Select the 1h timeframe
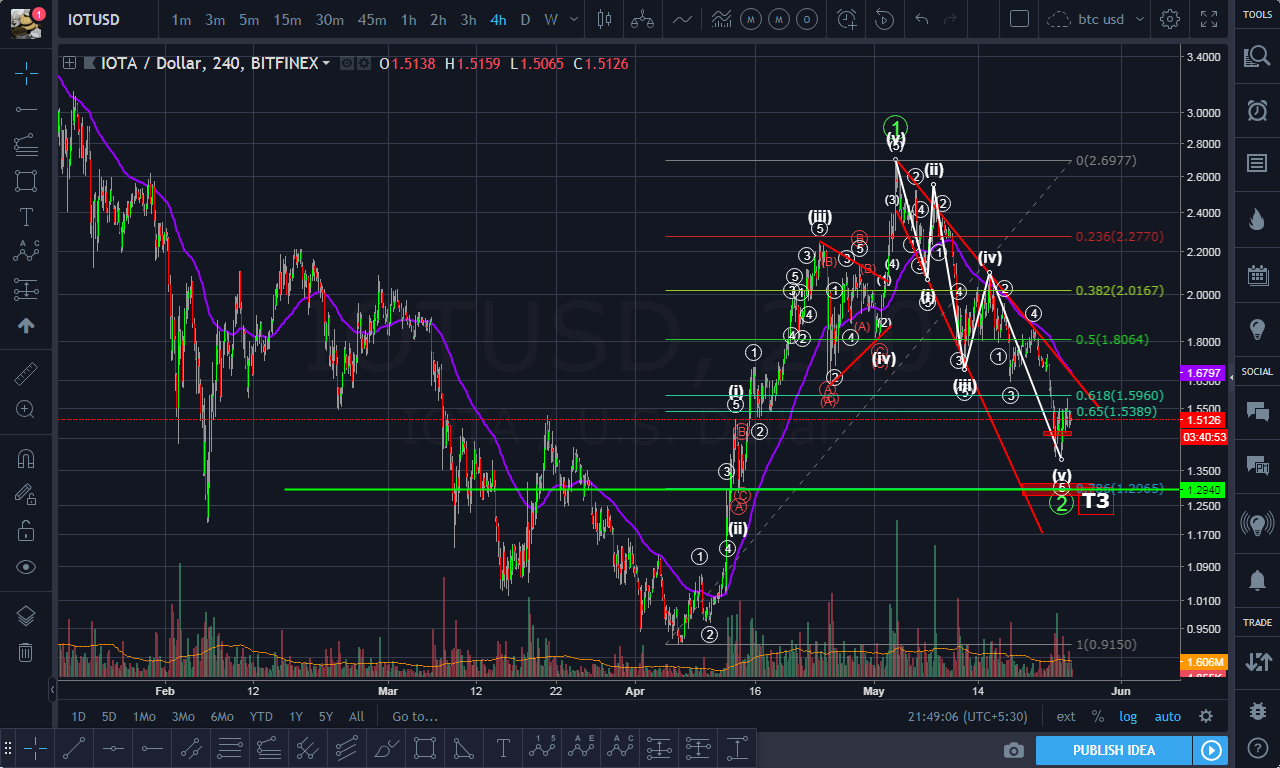Image resolution: width=1280 pixels, height=768 pixels. coord(408,19)
